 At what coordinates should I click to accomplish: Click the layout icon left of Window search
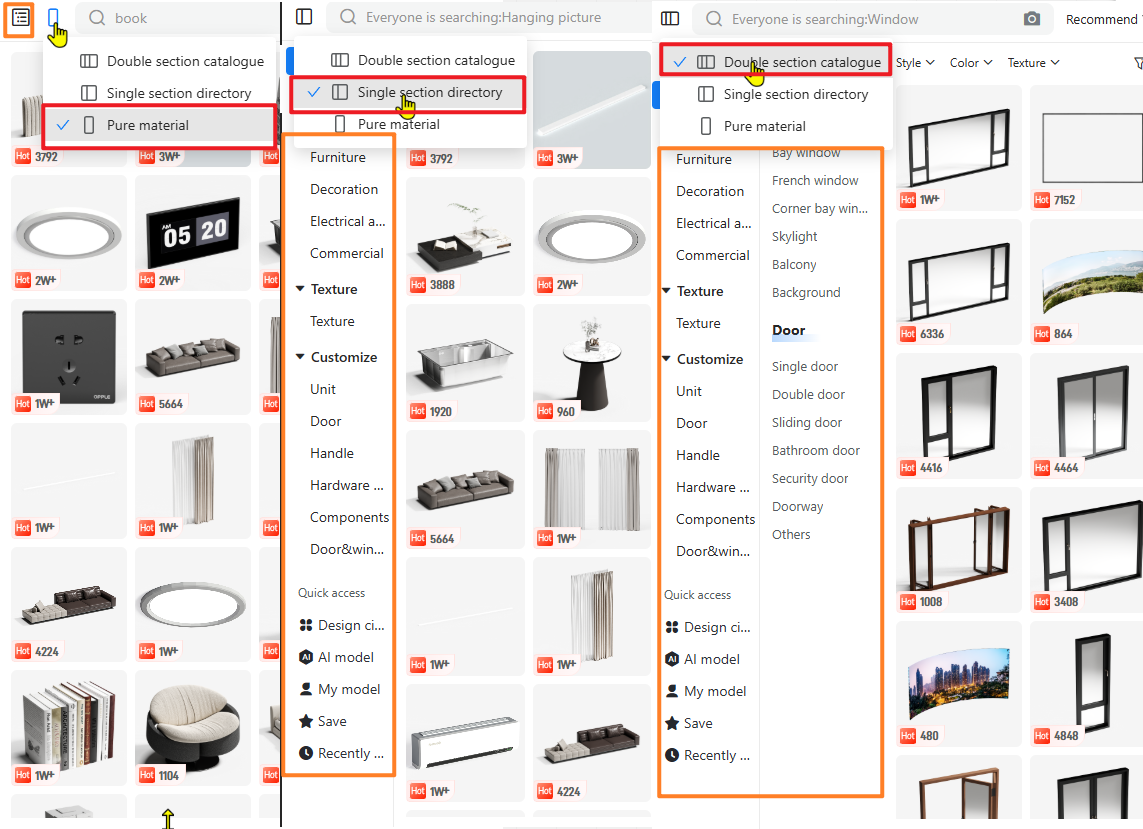click(x=670, y=19)
